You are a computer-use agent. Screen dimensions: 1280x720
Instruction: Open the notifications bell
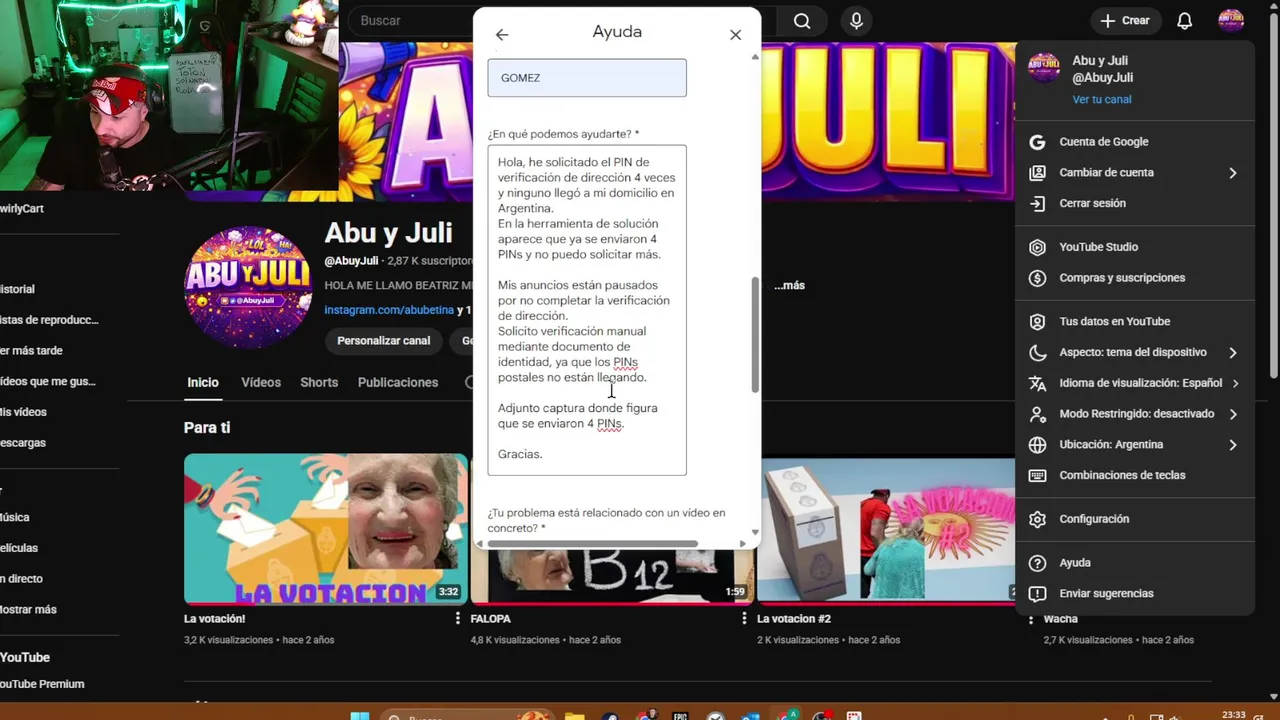1184,21
